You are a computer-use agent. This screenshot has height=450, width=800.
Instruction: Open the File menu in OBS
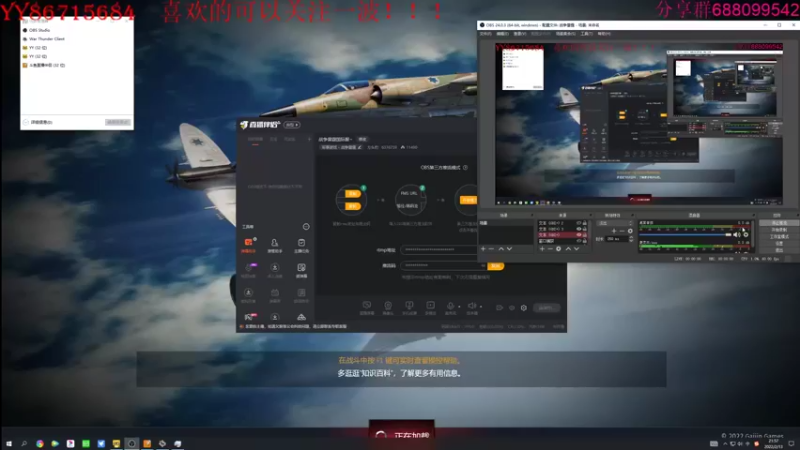click(485, 34)
